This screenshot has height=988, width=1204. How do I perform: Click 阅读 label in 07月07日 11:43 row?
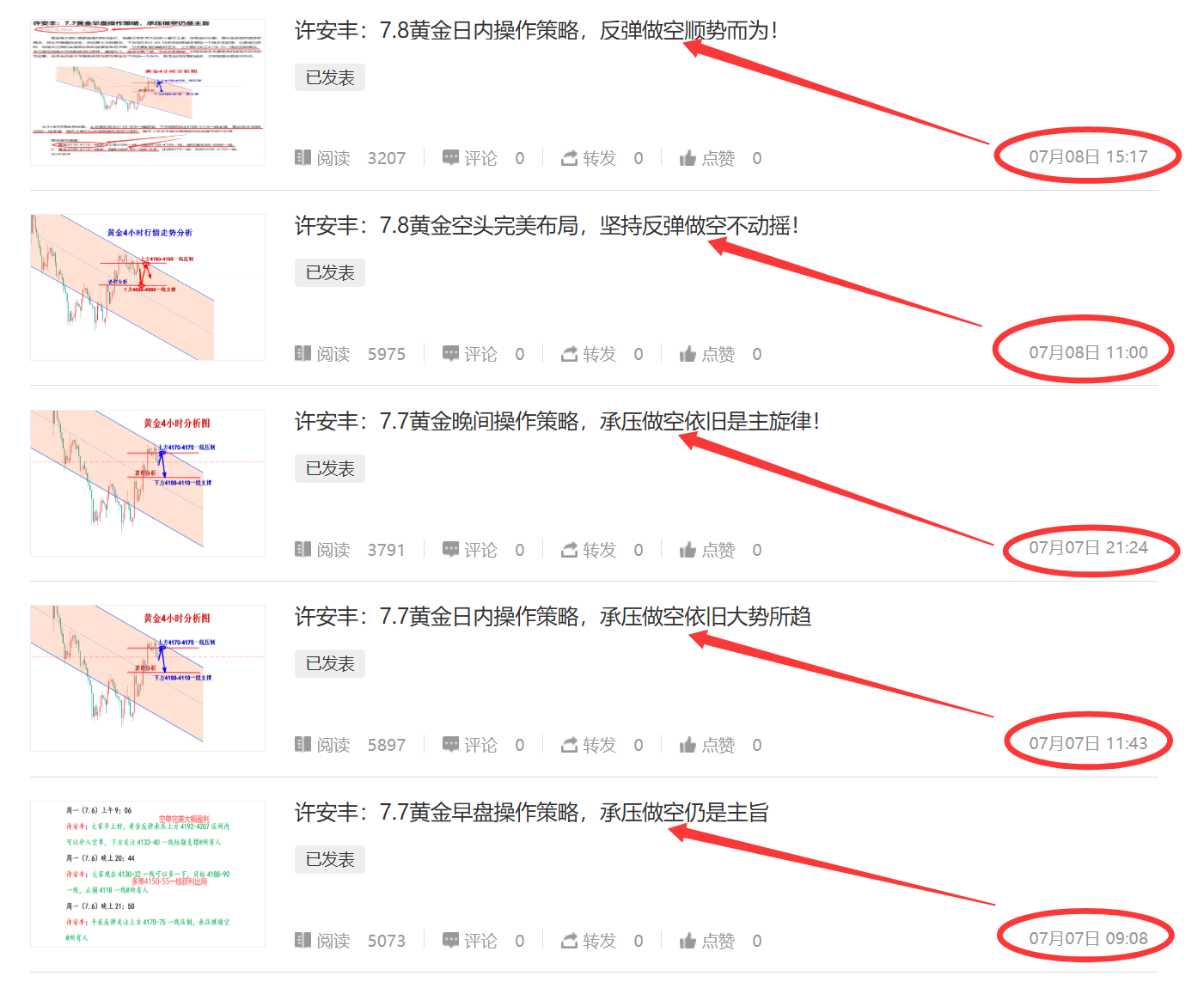point(333,745)
